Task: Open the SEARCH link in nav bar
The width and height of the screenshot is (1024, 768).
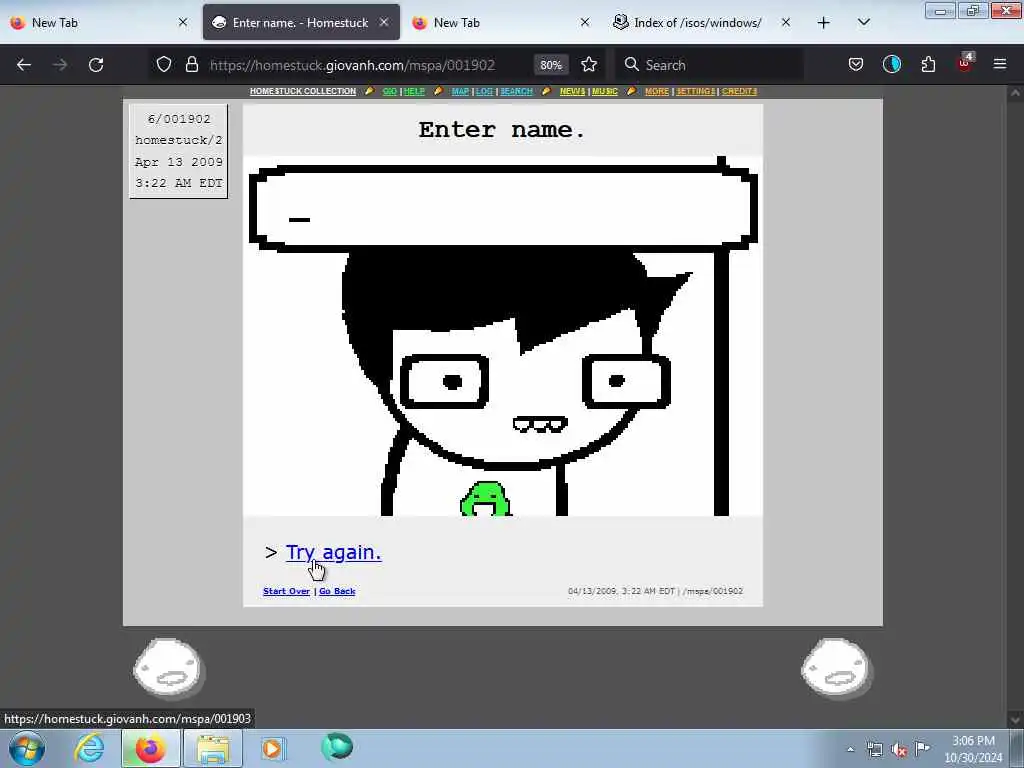Action: (x=517, y=91)
